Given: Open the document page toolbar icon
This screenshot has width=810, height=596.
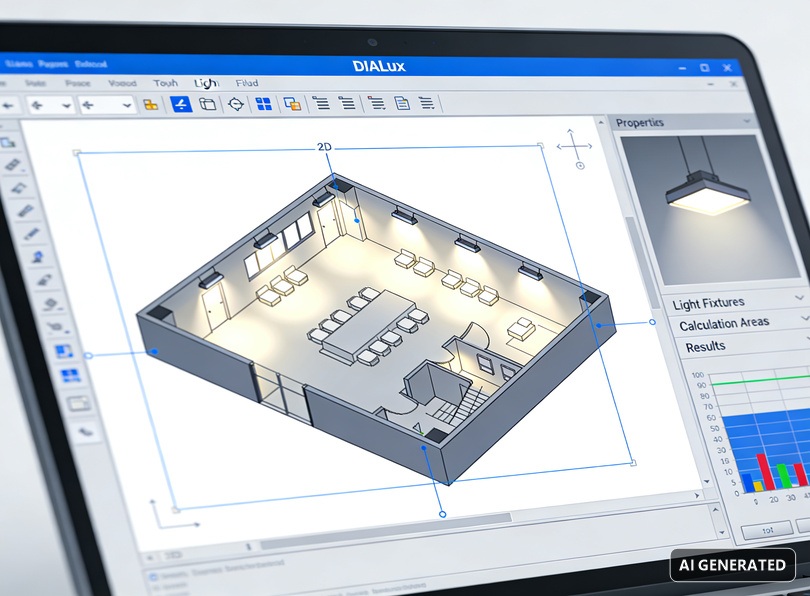Looking at the screenshot, I should (402, 103).
